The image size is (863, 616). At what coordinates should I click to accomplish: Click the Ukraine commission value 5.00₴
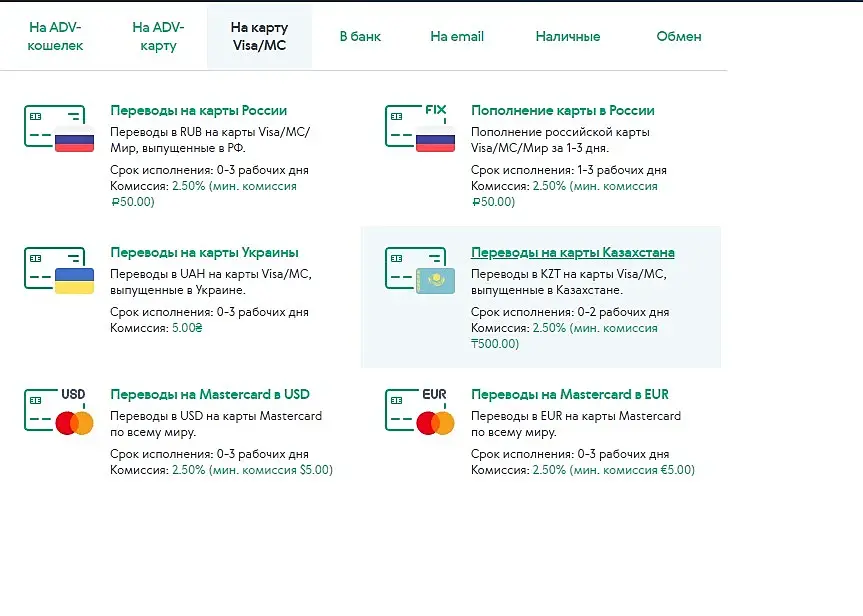coord(187,328)
